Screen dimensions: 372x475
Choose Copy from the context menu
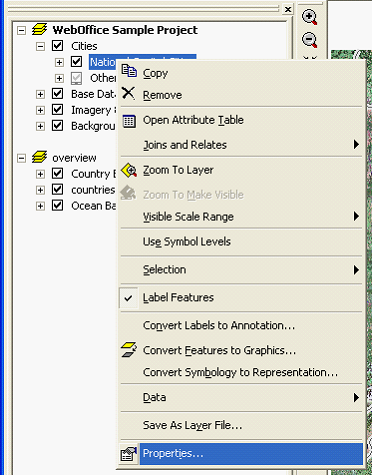pos(241,73)
